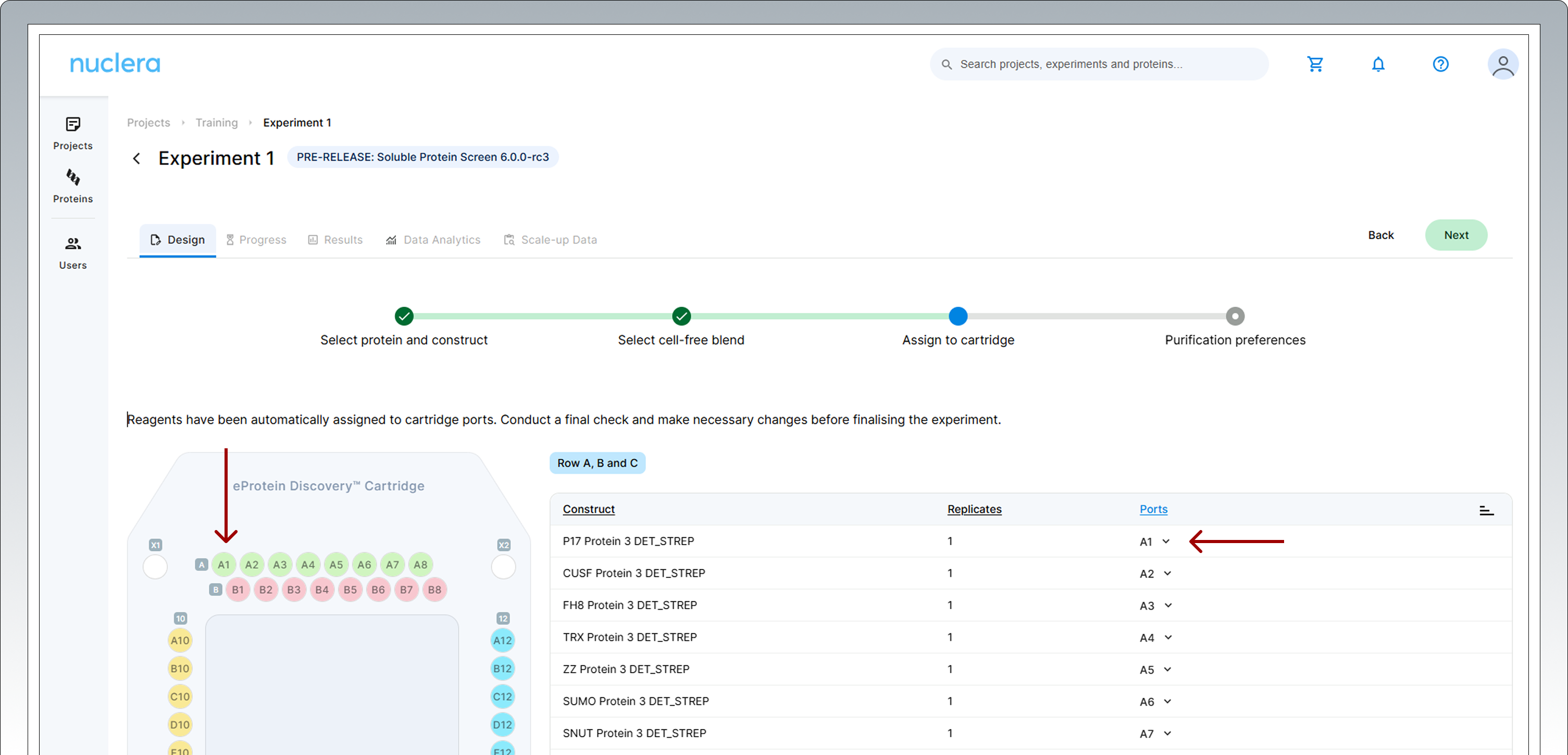This screenshot has width=1568, height=755.
Task: Click the Next button
Action: click(1456, 235)
